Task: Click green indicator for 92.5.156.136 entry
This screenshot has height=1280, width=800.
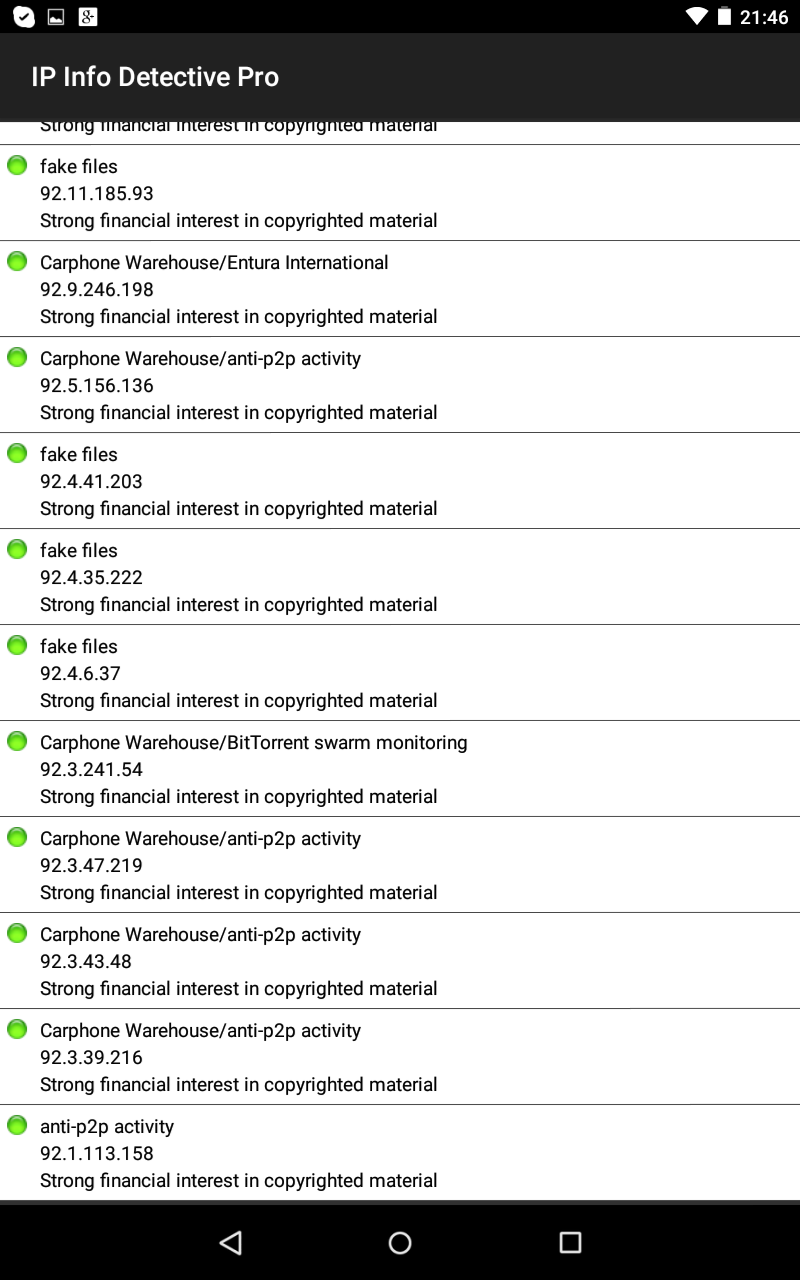Action: point(17,357)
